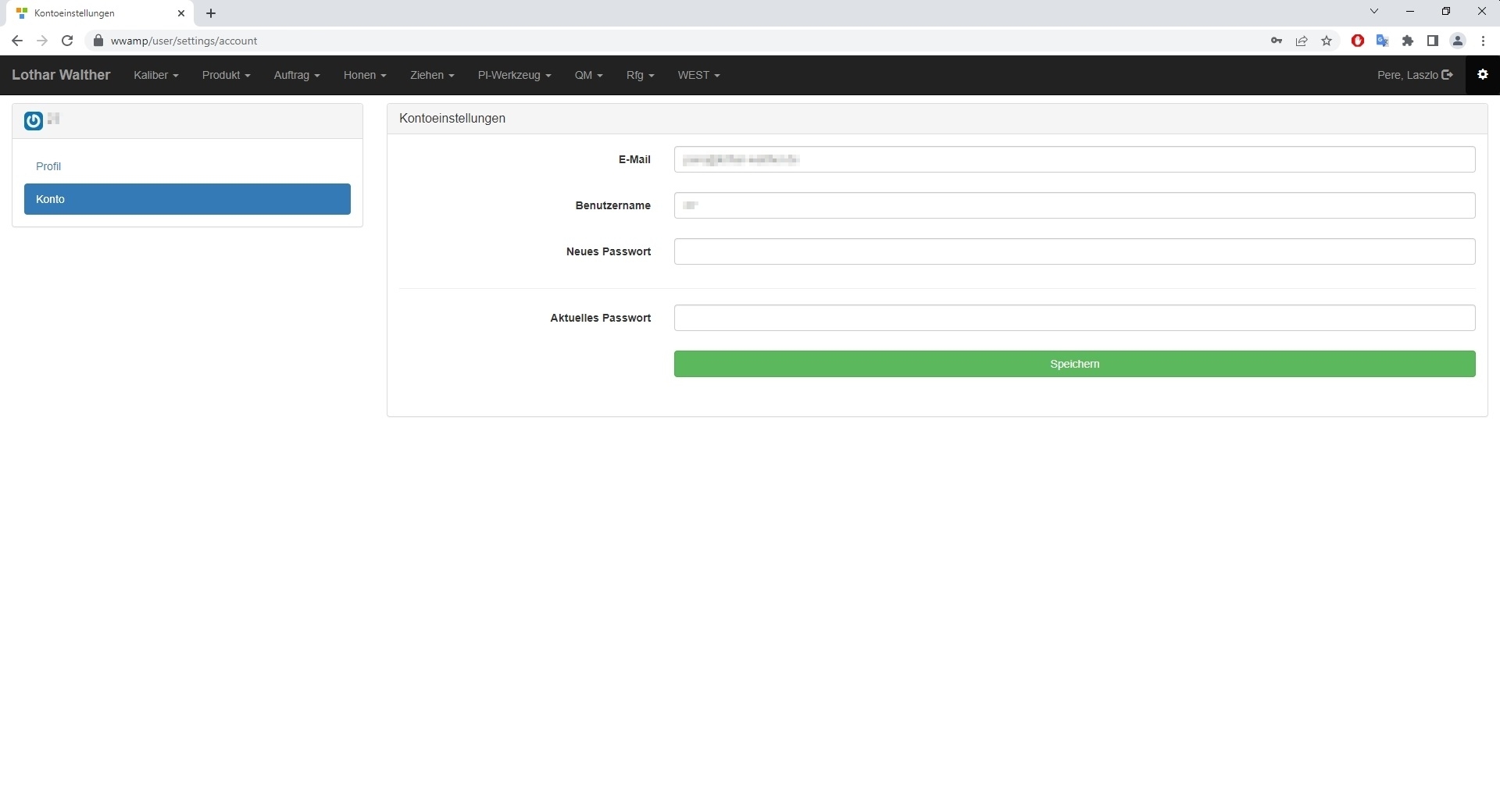Restore down the browser window

click(x=1446, y=12)
